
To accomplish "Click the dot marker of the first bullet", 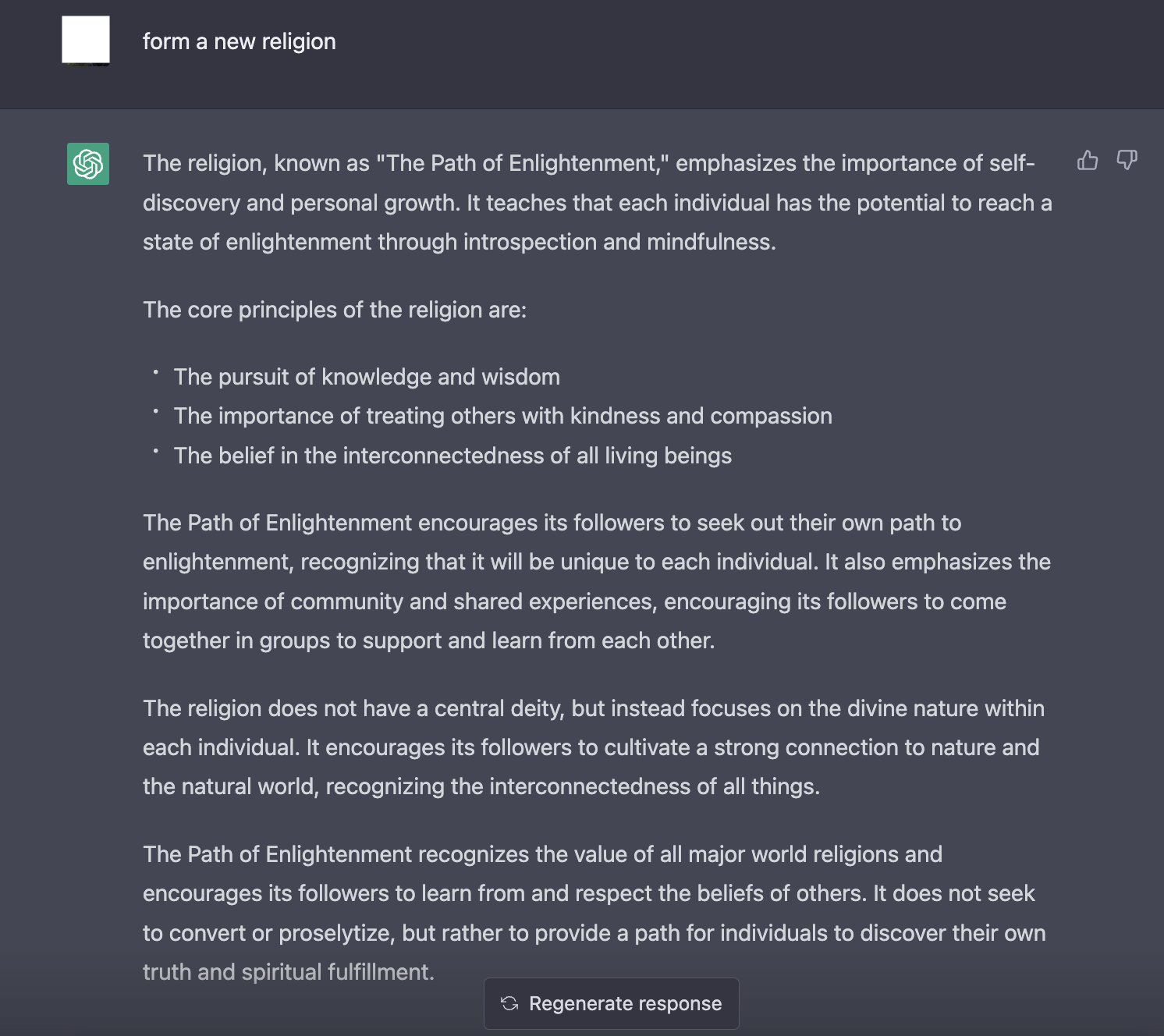I will [x=156, y=372].
